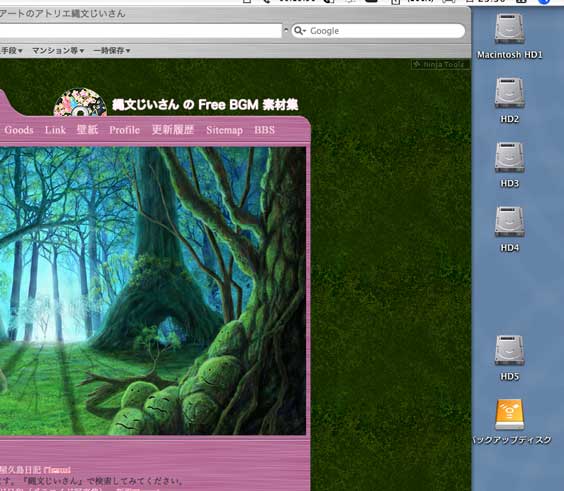Open the Link page in site navigation
Viewport: 564px width, 491px height.
pos(55,130)
